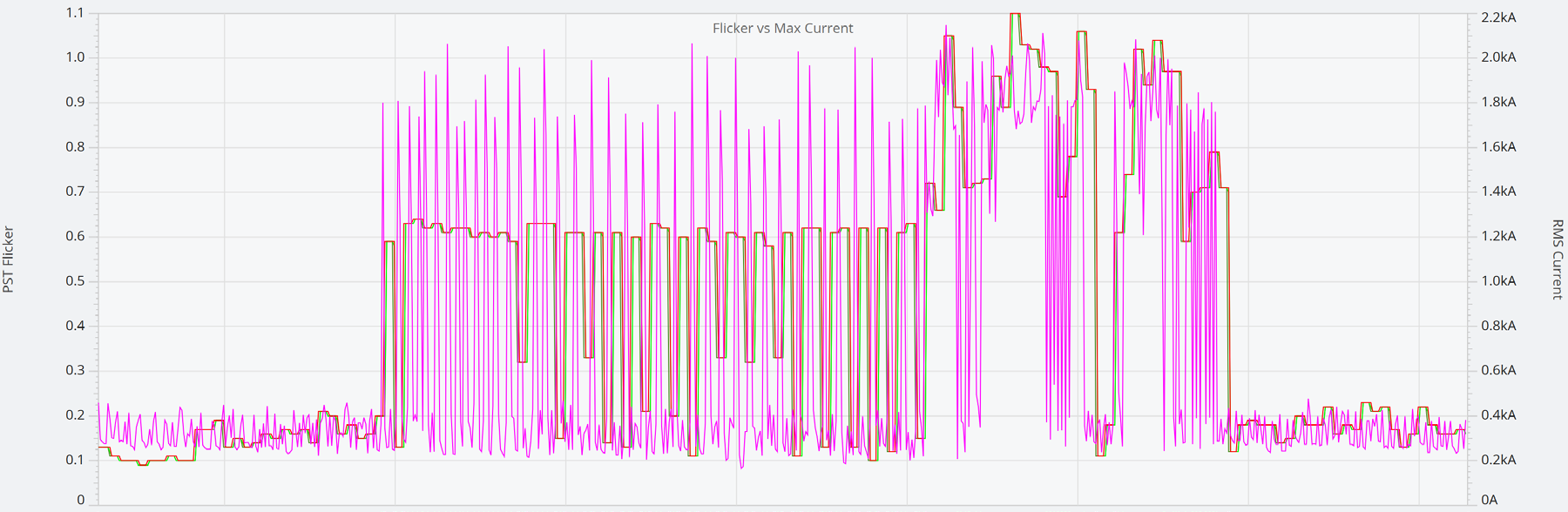1568x512 pixels.
Task: Click the left axis tick '1.0'
Action: pyautogui.click(x=75, y=57)
